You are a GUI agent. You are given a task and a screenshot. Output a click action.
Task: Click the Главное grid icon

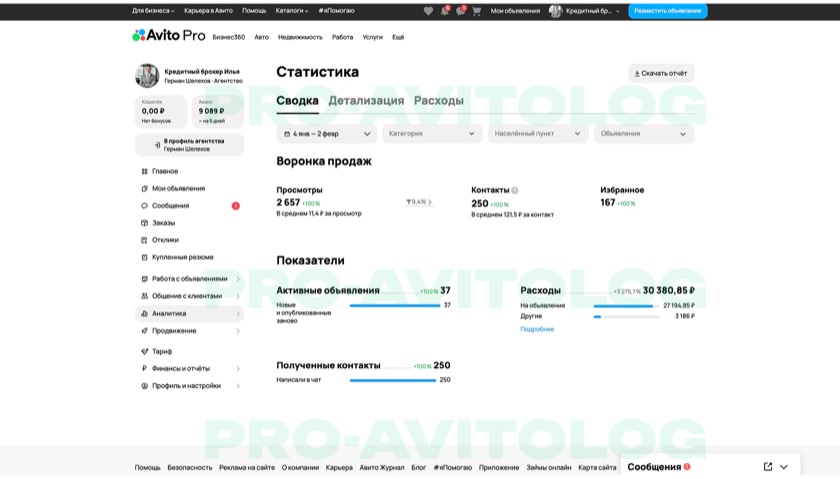(144, 171)
